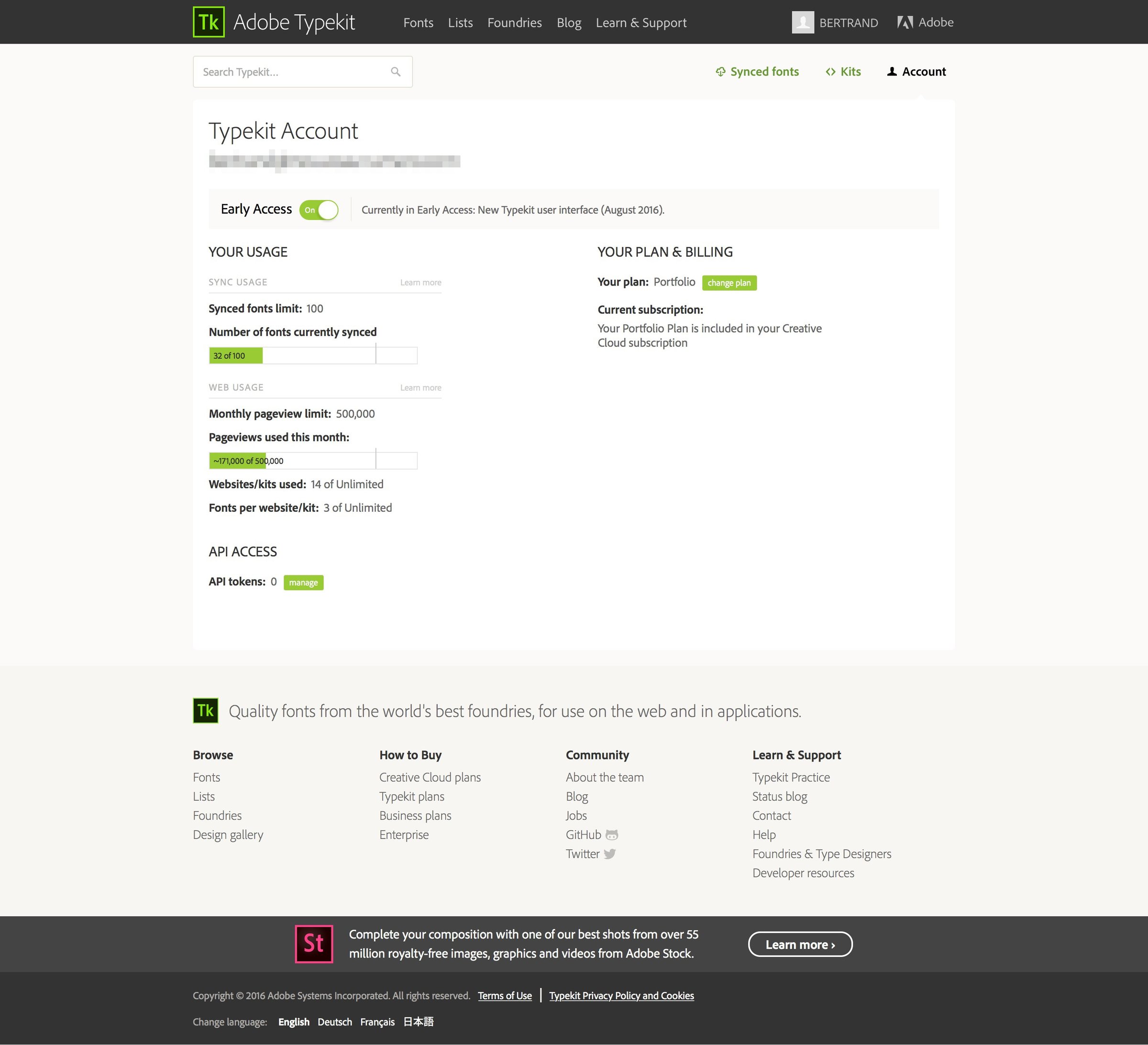Click the GitHub octocat icon
Image resolution: width=1148 pixels, height=1045 pixels.
[612, 835]
